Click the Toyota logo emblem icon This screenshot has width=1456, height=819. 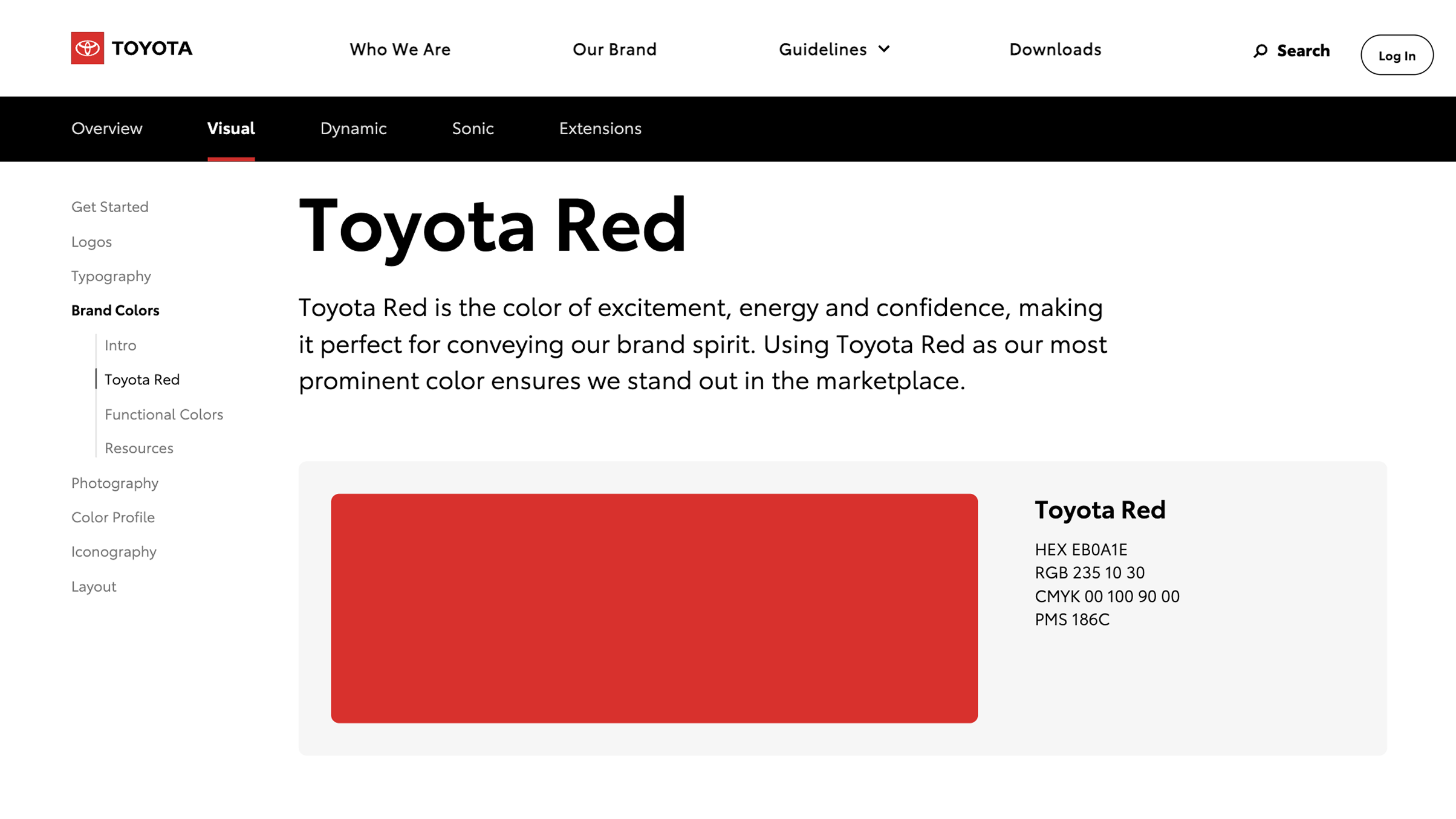point(87,48)
